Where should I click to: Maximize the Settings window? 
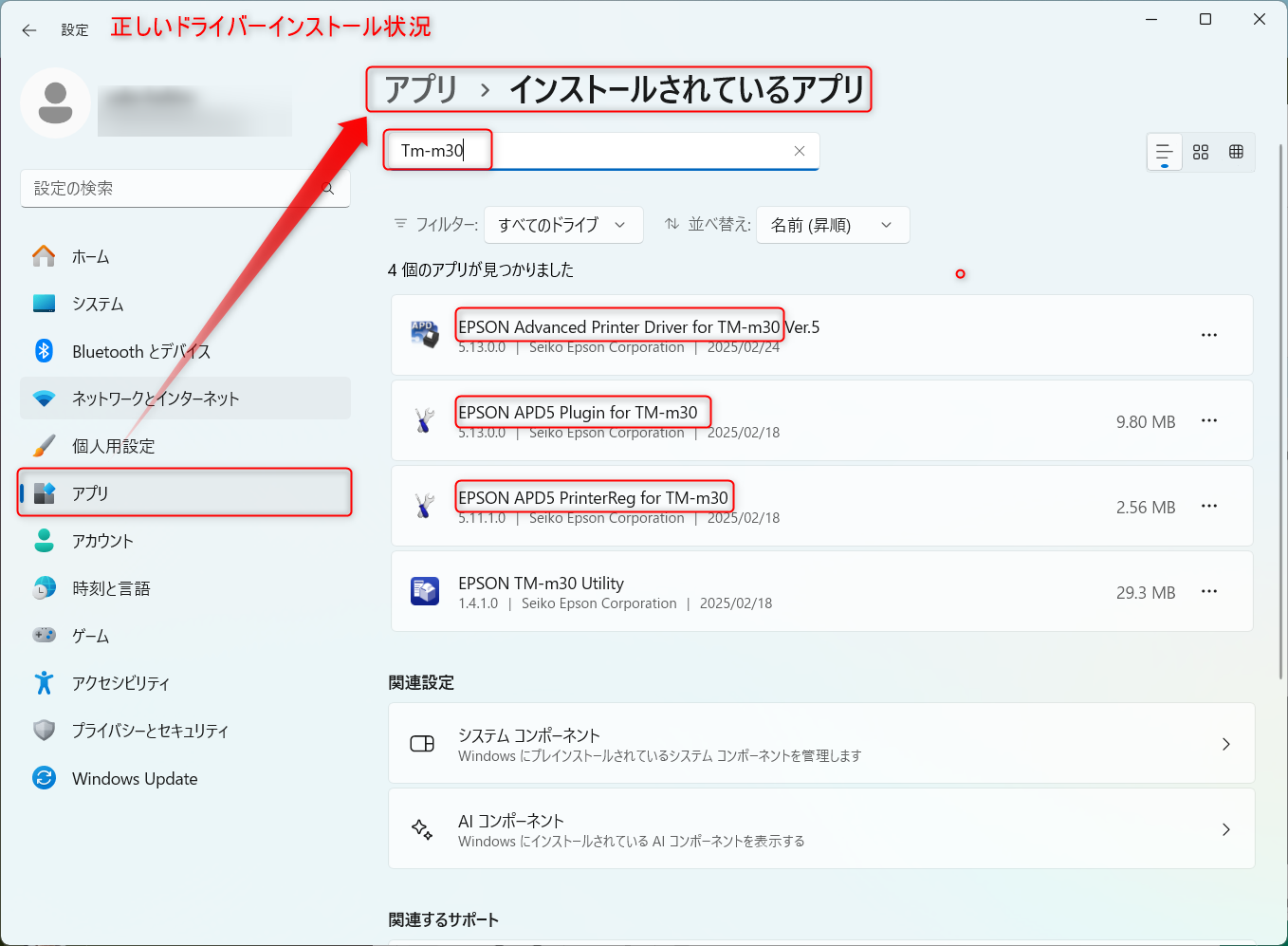click(x=1205, y=19)
